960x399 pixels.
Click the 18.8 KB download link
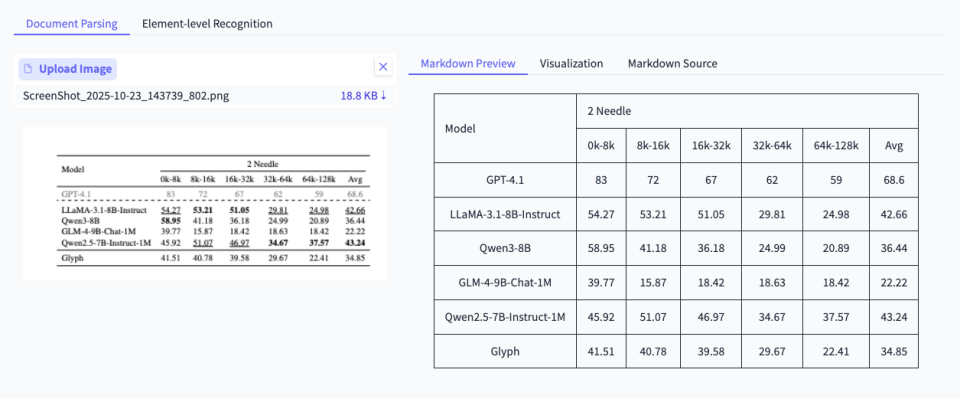pyautogui.click(x=364, y=96)
